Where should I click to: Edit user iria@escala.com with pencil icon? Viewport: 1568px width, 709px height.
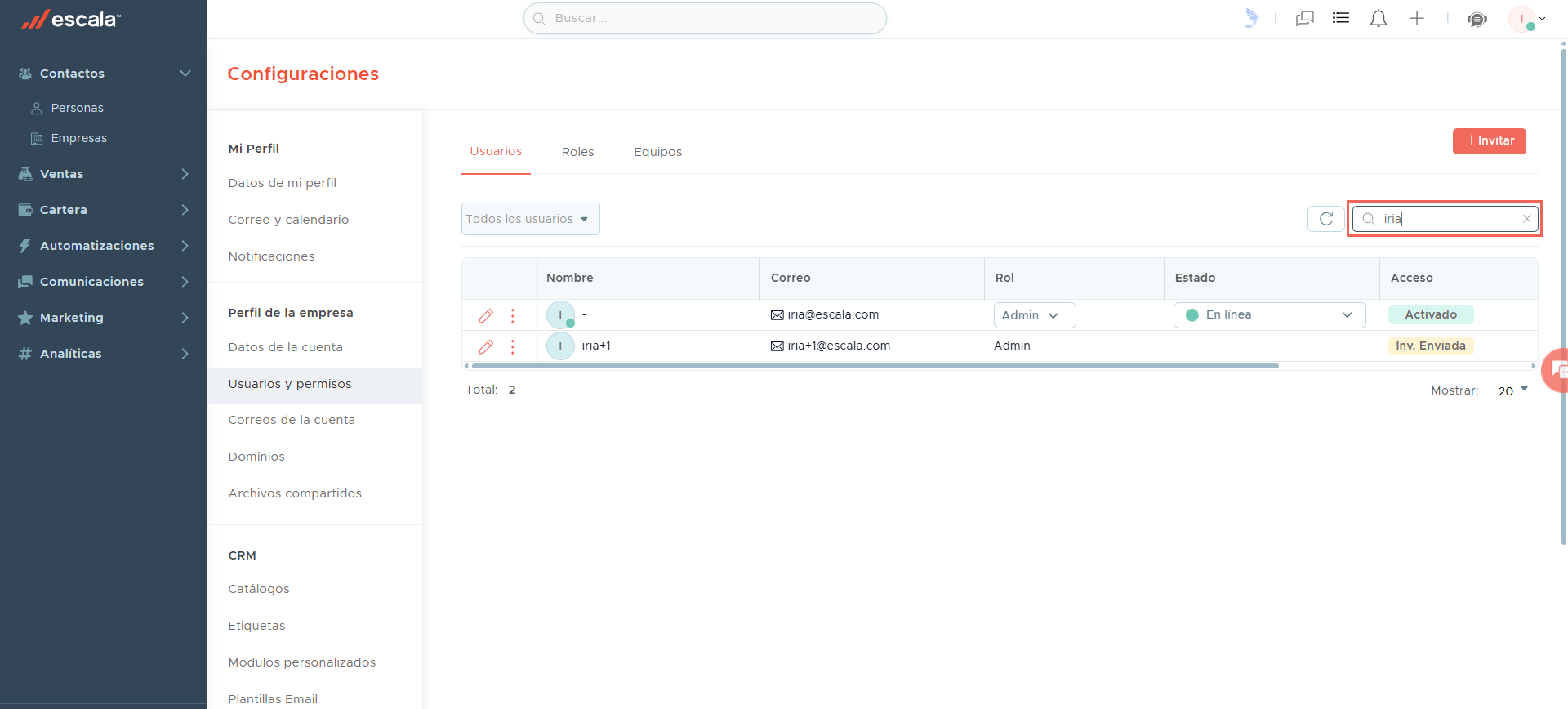[486, 315]
